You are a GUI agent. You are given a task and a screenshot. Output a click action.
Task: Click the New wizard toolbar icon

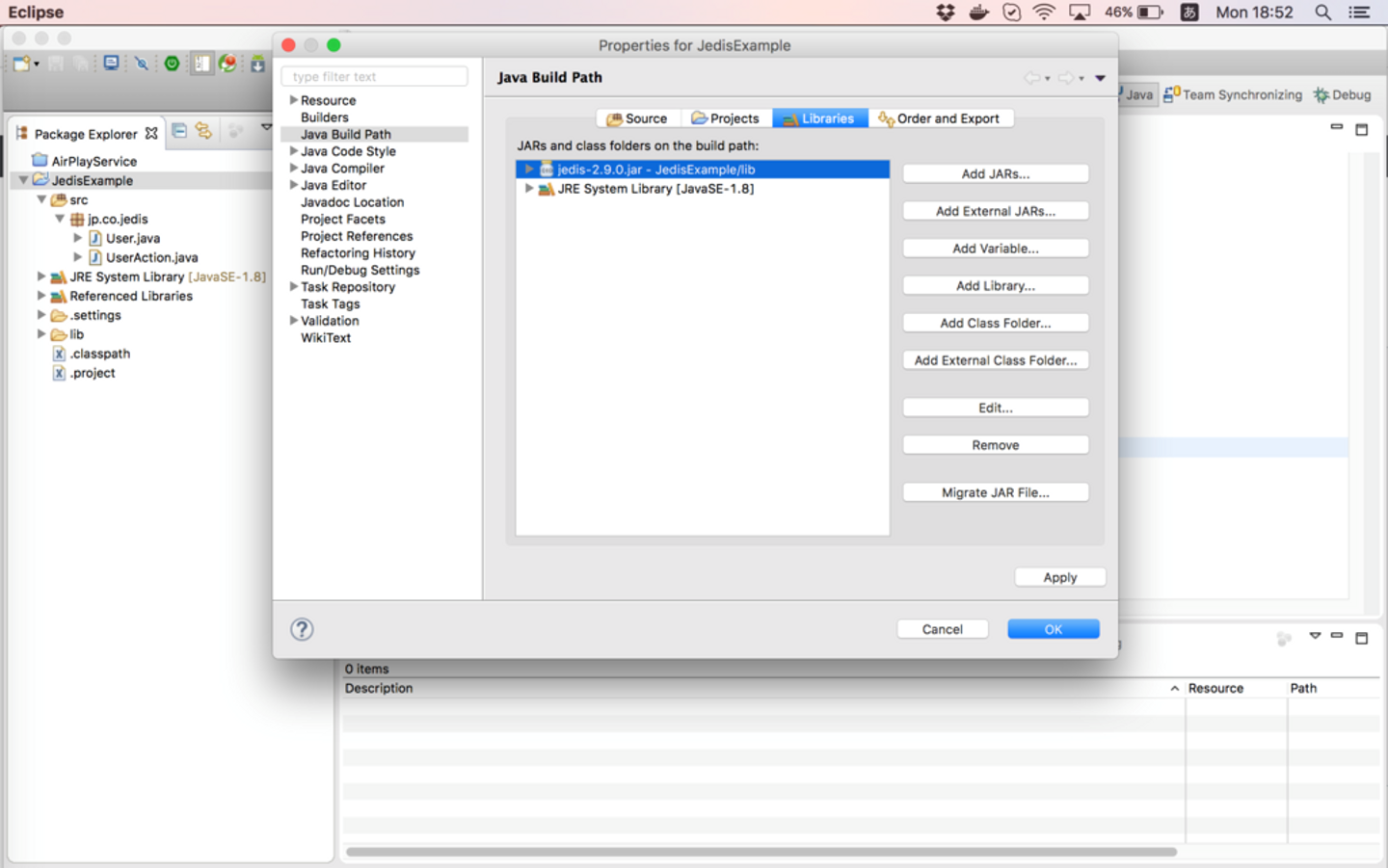[21, 64]
